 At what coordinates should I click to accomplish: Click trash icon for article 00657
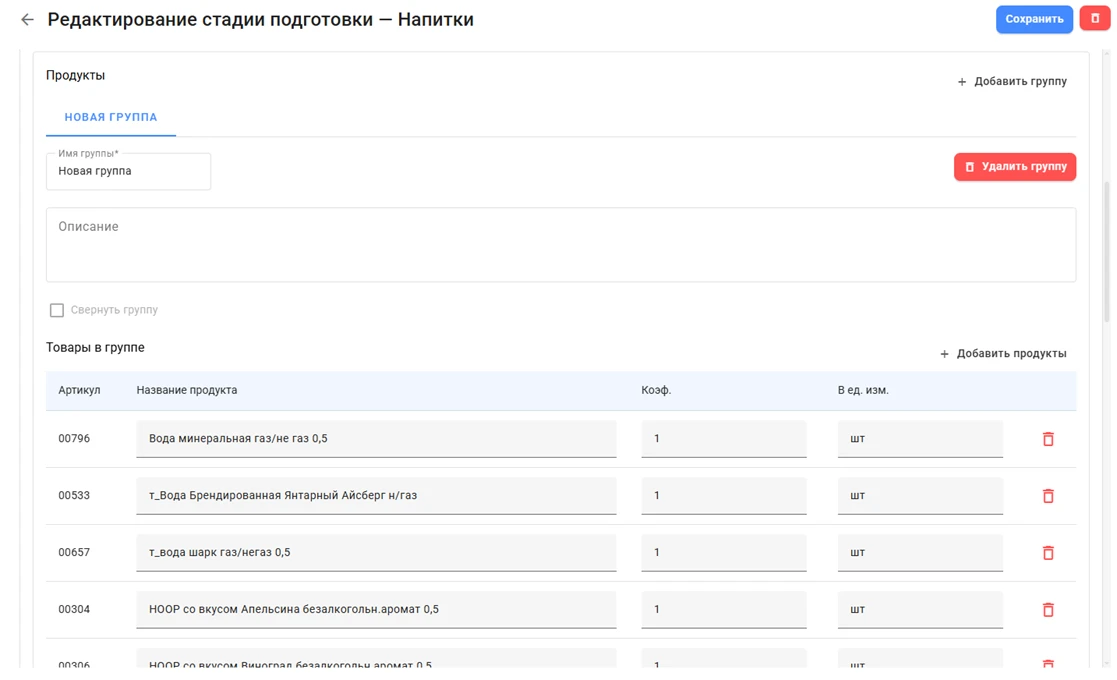pos(1048,553)
